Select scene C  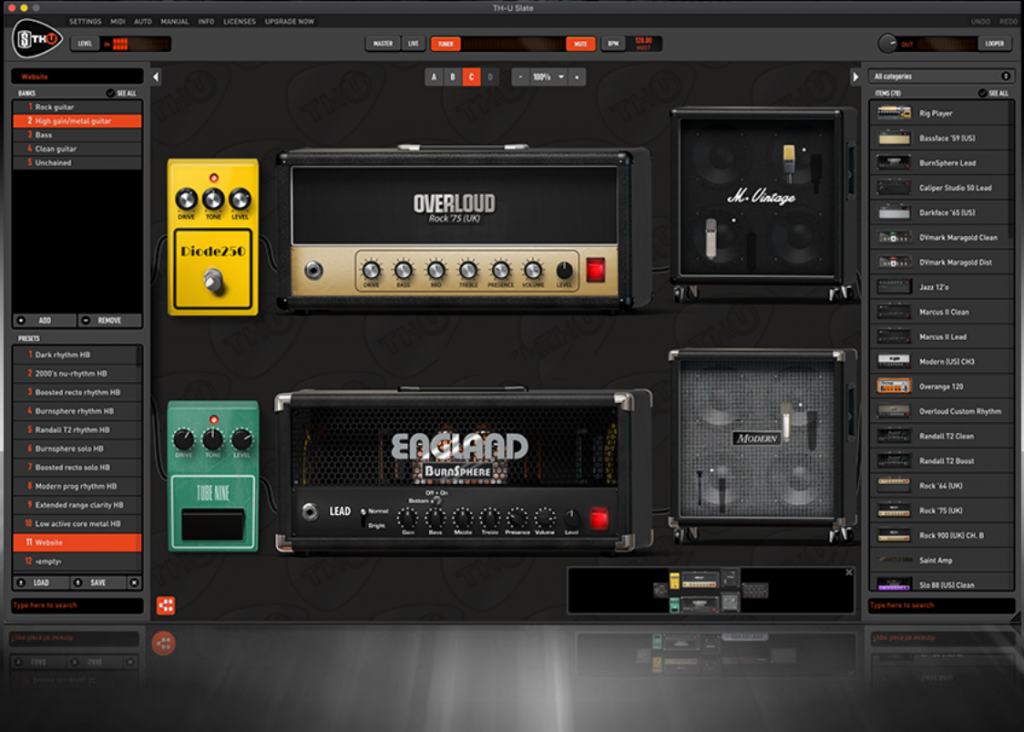click(x=472, y=77)
